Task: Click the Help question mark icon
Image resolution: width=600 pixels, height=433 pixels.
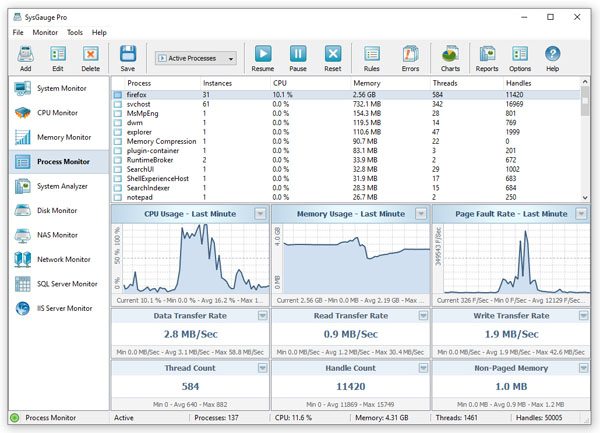Action: pos(552,54)
